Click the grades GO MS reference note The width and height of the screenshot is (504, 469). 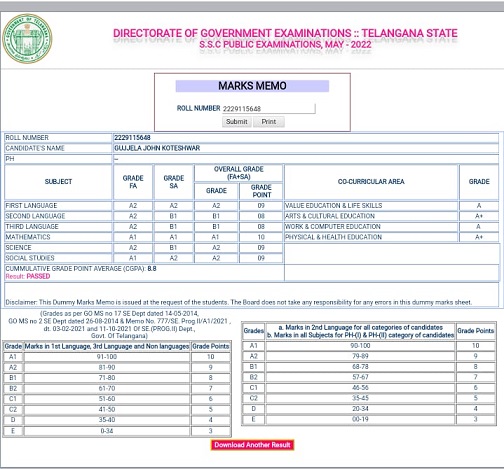119,324
